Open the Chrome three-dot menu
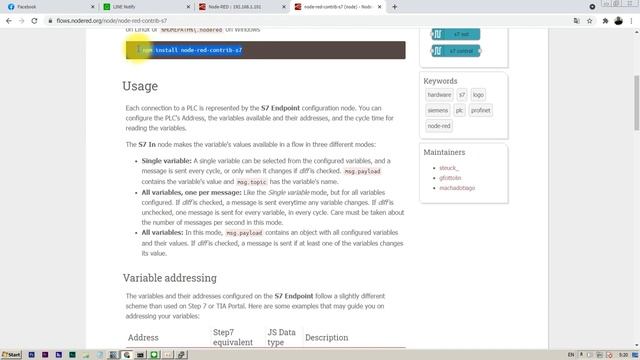Screen dimensions: 640x360 (x=631, y=20)
